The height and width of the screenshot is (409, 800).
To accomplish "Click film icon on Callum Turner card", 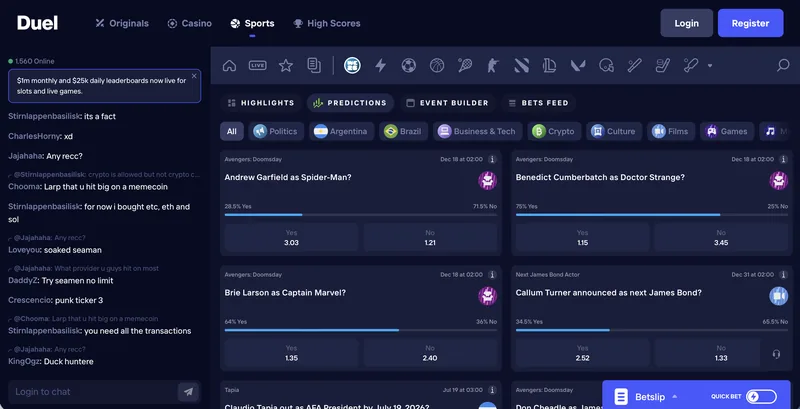I will [779, 296].
